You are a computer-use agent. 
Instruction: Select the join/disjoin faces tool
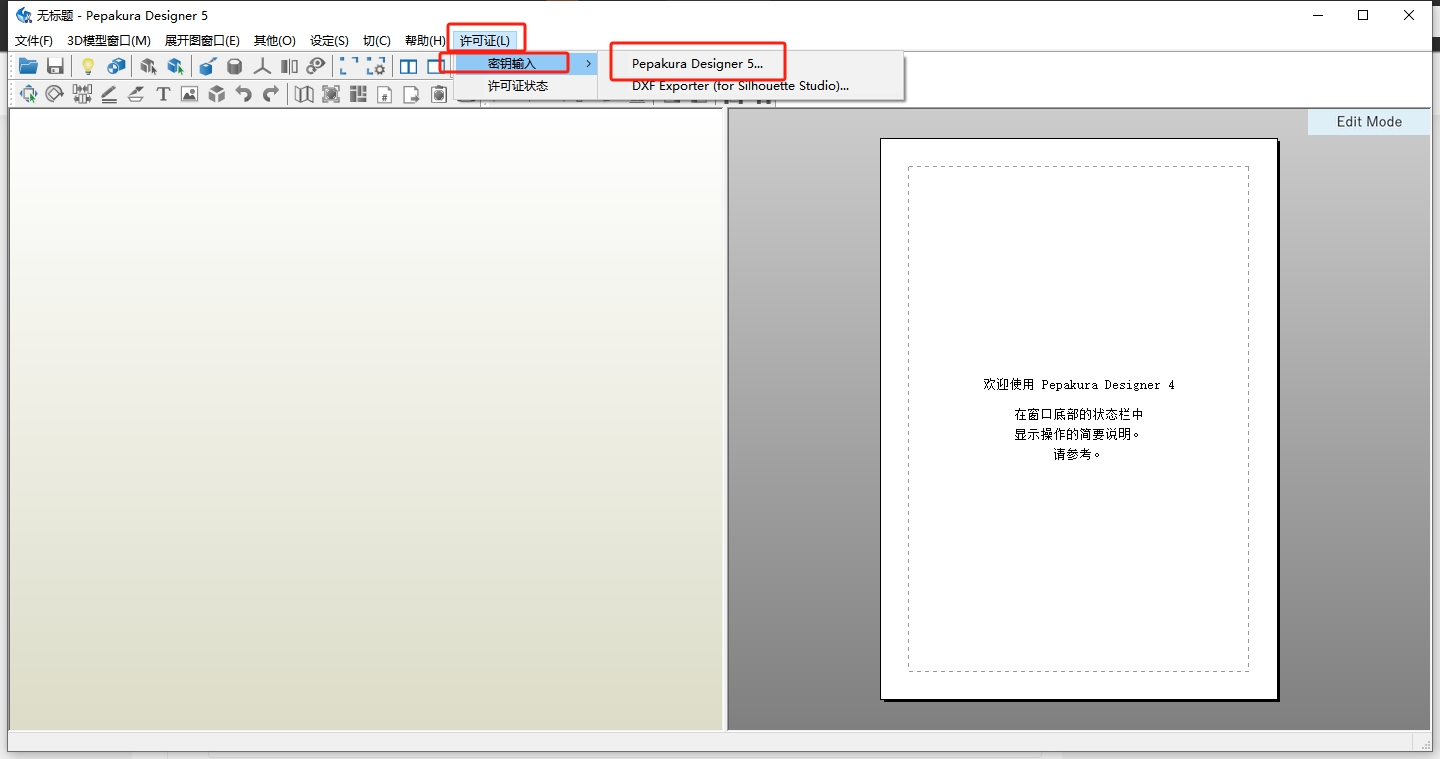coord(82,94)
